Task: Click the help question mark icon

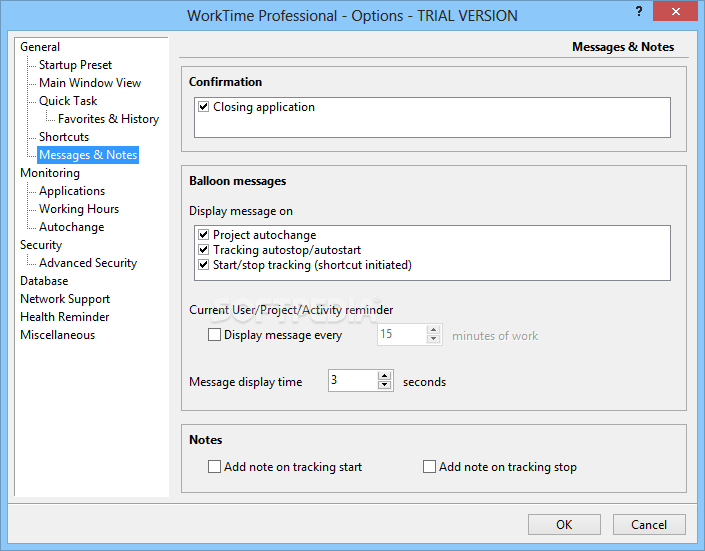Action: (639, 12)
